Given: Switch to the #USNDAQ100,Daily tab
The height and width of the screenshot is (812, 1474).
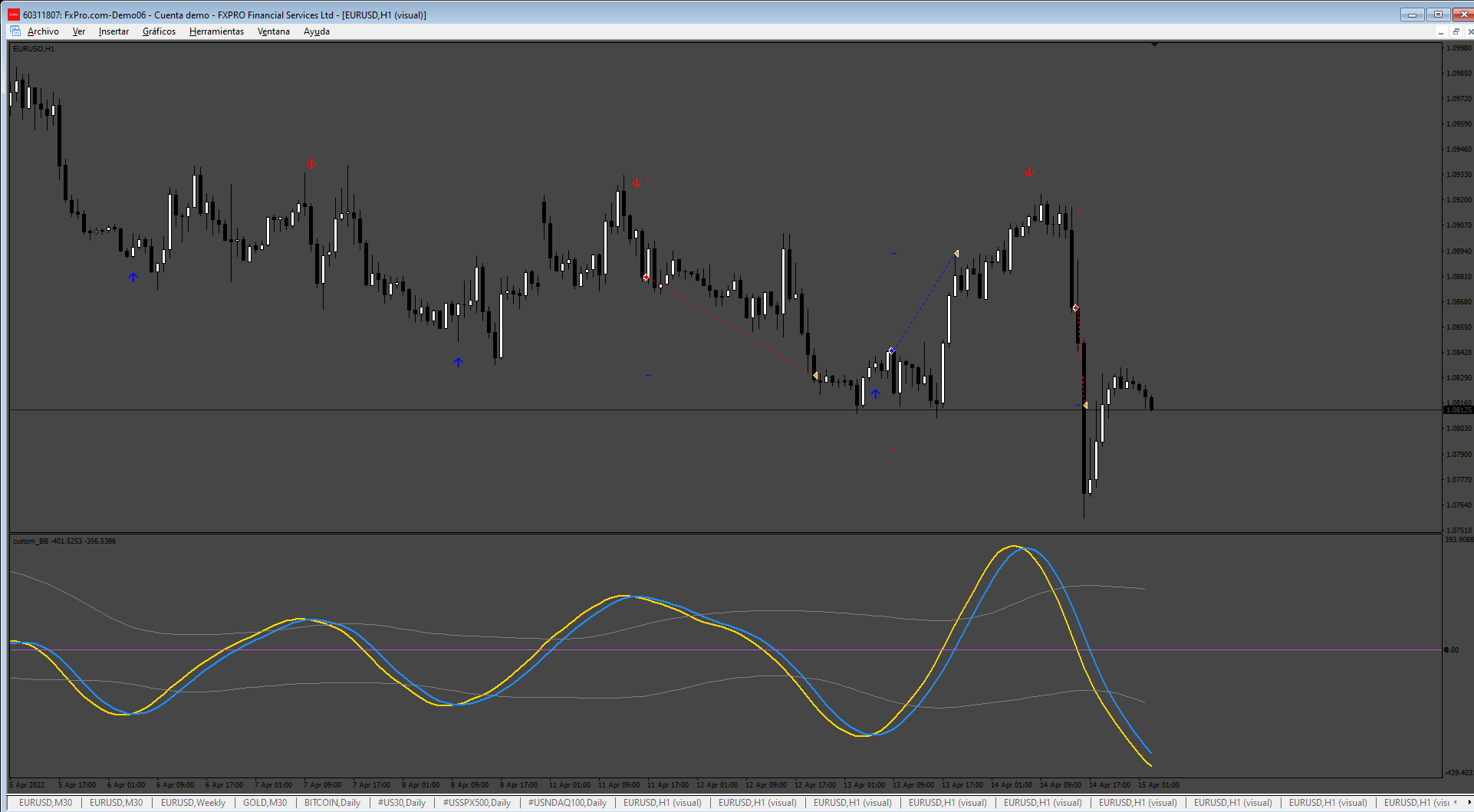Looking at the screenshot, I should pyautogui.click(x=568, y=803).
